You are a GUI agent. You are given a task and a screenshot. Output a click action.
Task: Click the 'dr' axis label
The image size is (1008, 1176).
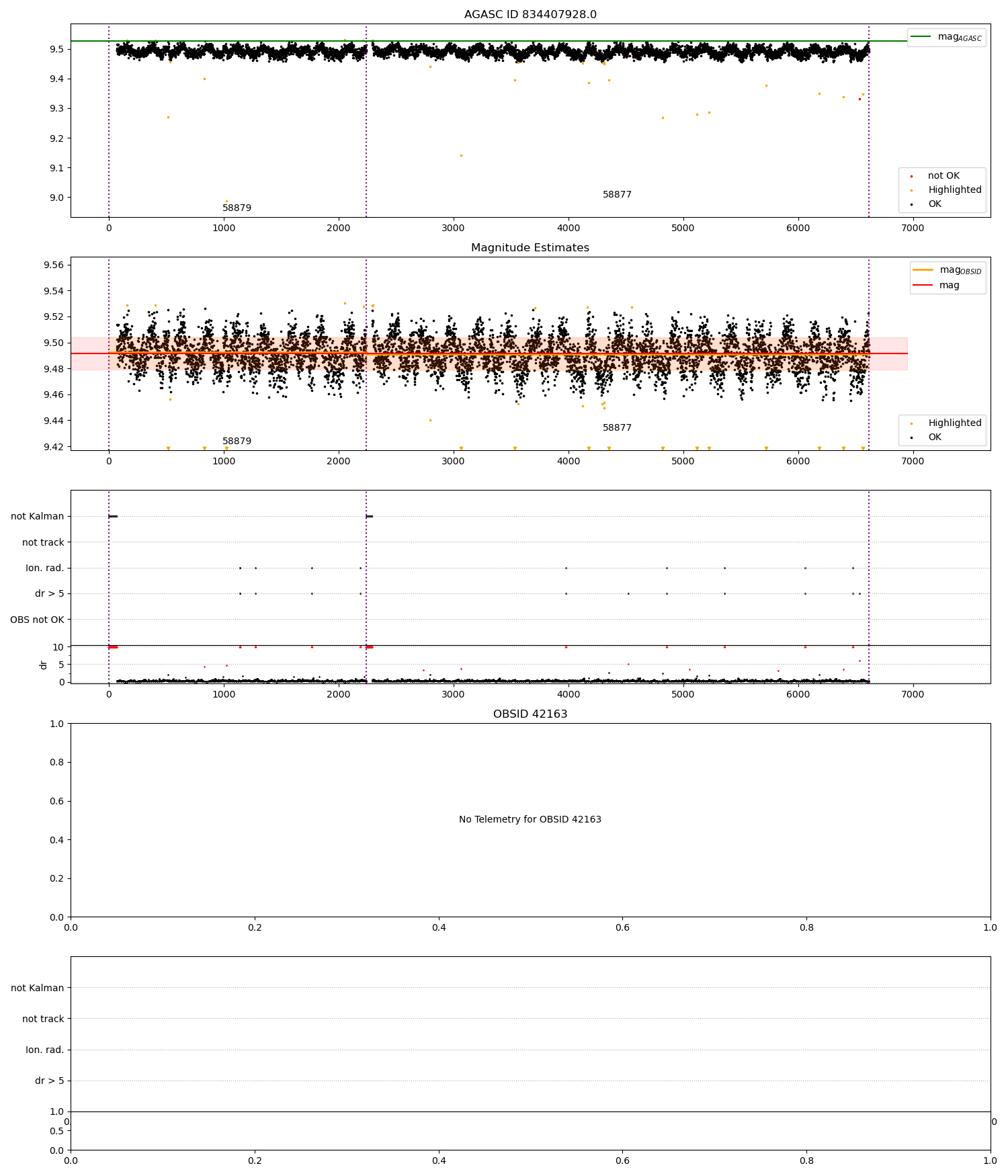(44, 665)
